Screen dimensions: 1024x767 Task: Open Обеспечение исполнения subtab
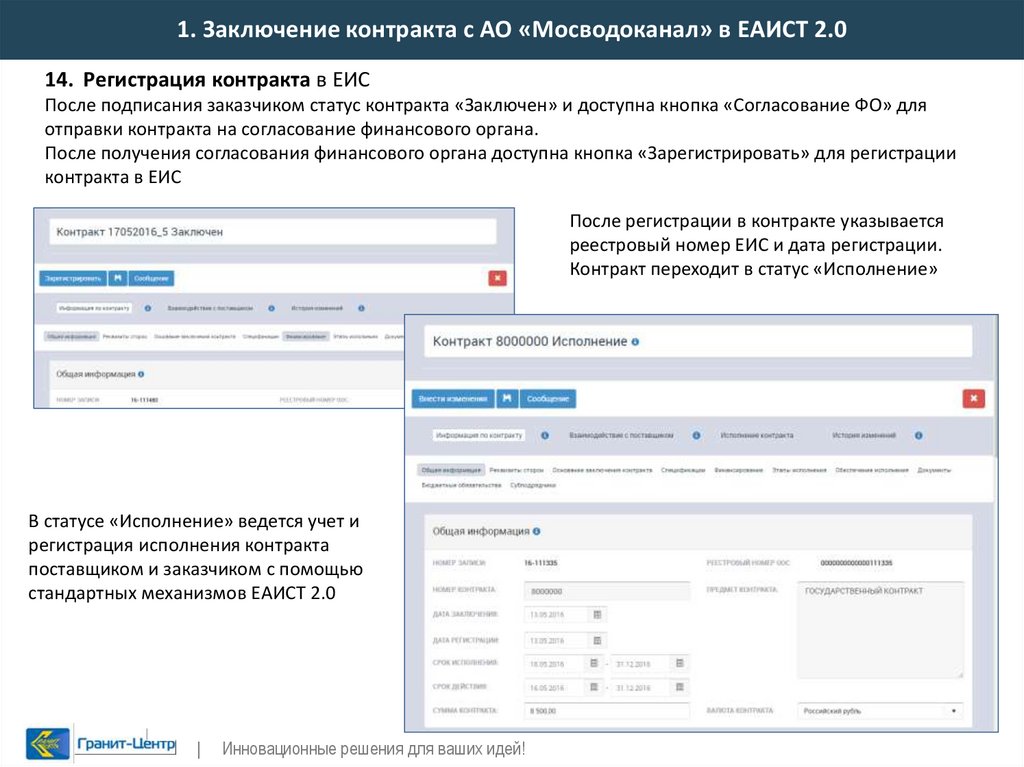(872, 470)
